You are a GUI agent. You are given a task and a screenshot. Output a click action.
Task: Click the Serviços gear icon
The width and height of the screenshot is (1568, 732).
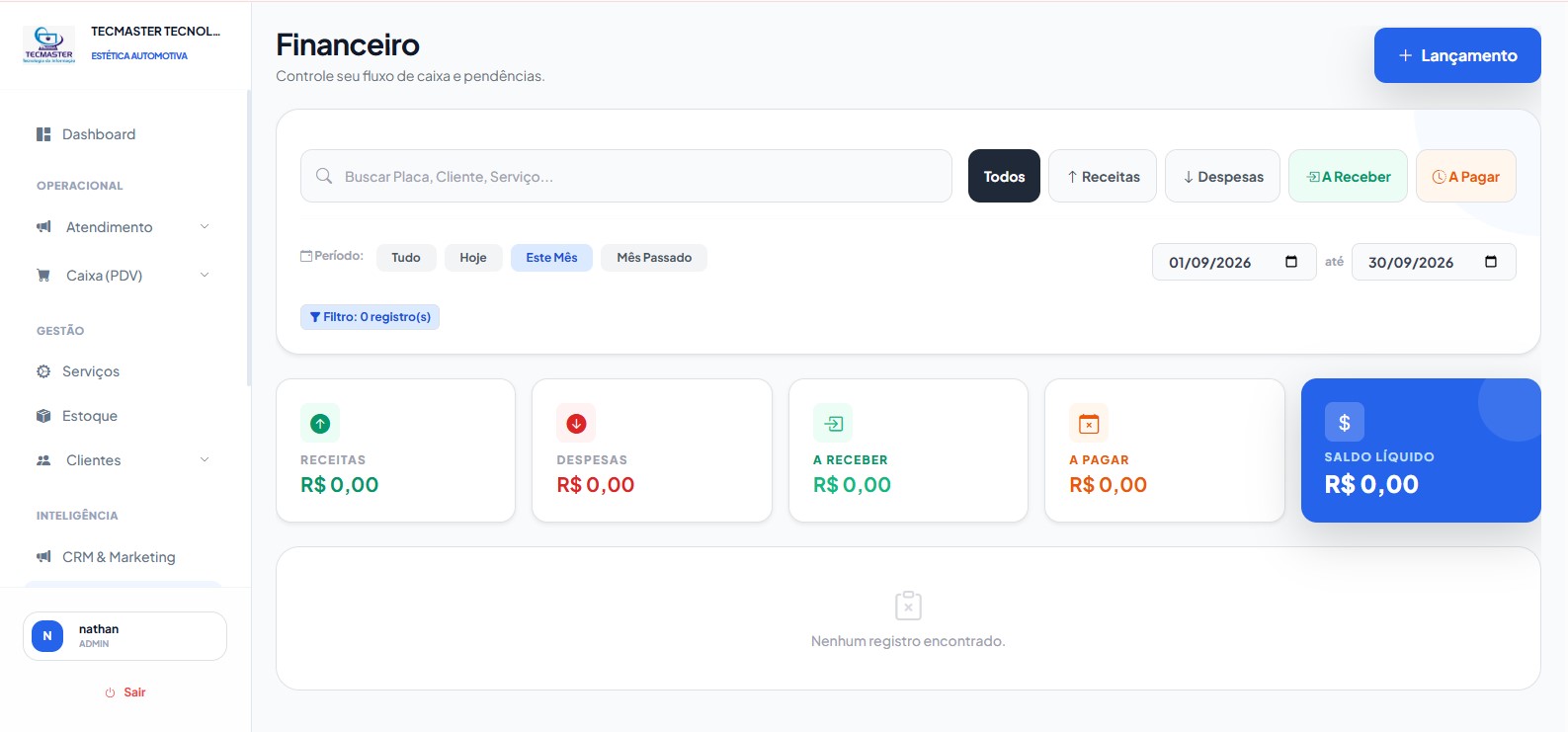coord(43,371)
